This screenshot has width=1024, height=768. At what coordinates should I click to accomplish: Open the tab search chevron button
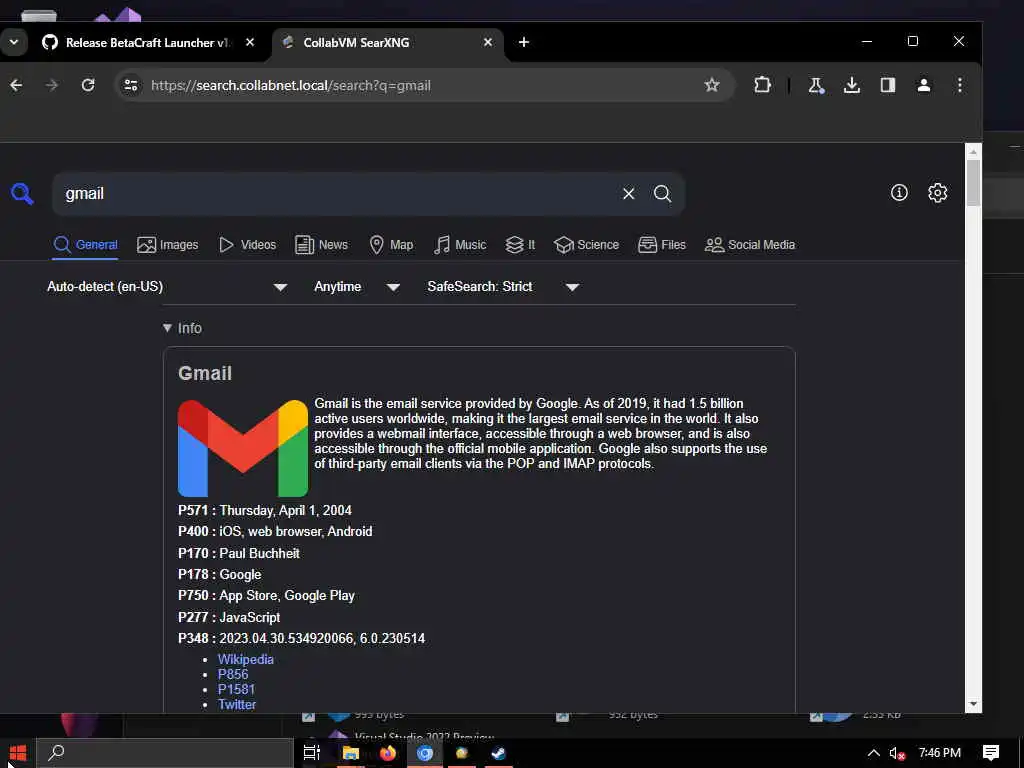point(14,42)
